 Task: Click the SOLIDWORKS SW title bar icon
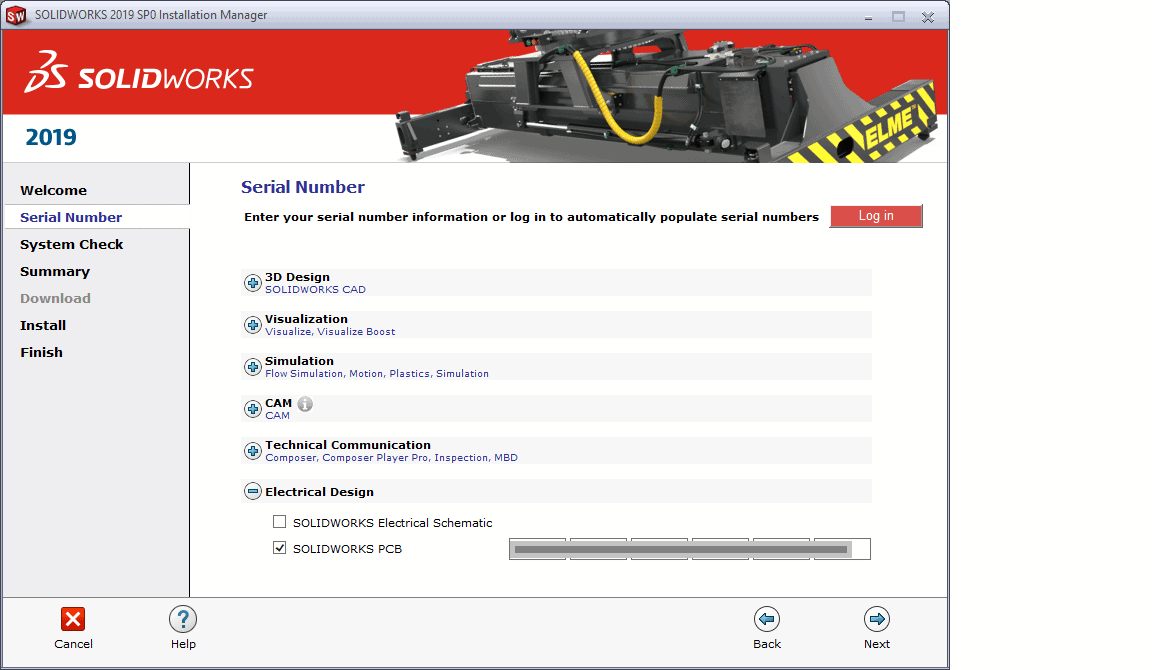click(16, 15)
